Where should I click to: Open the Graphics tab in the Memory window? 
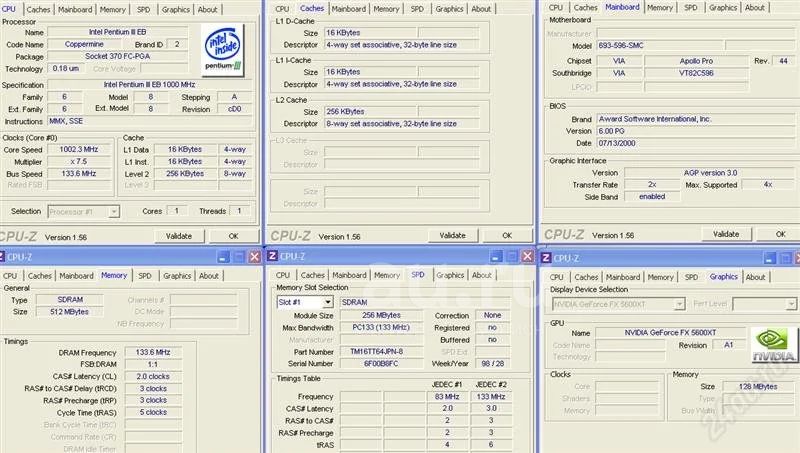point(177,275)
